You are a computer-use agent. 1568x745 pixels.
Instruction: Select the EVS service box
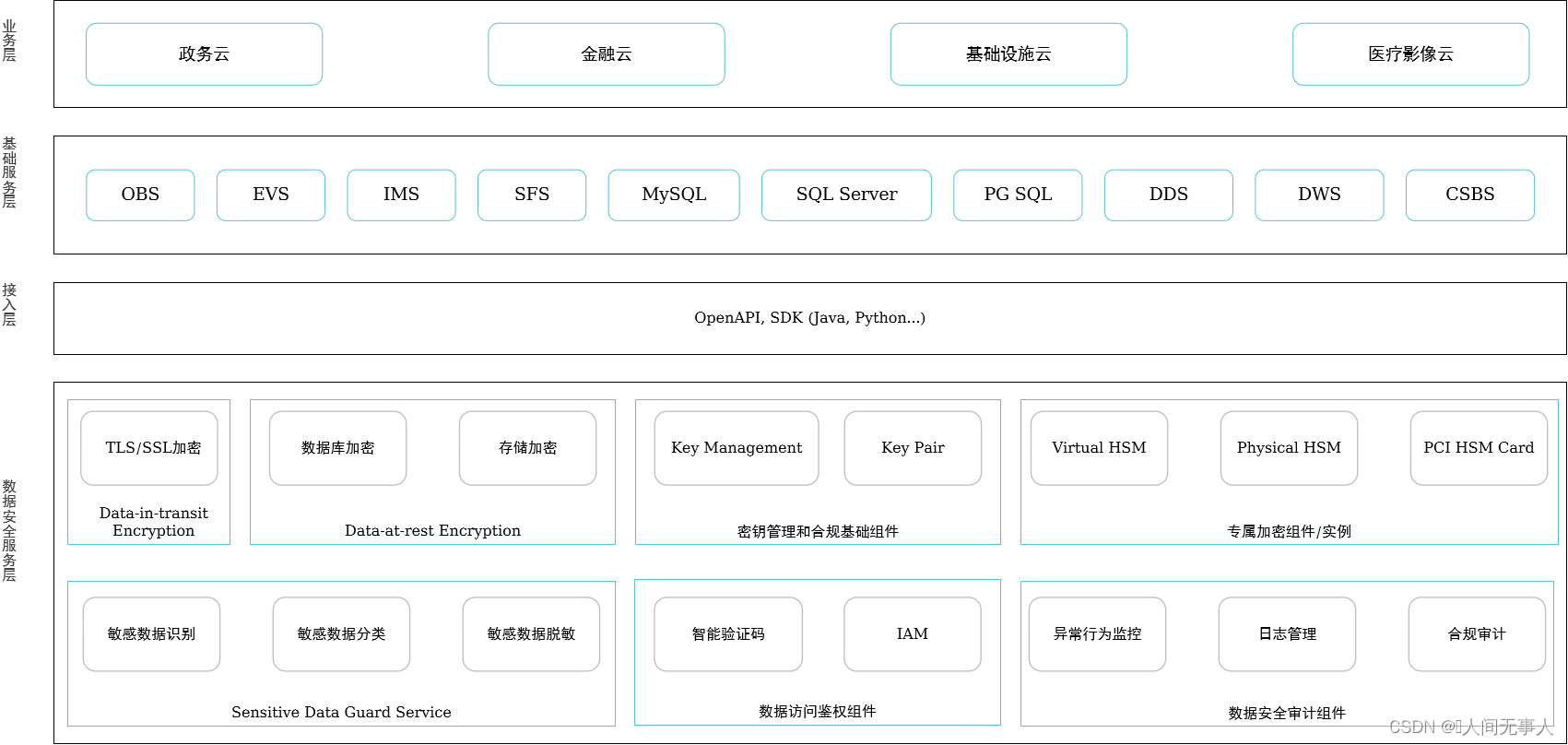pyautogui.click(x=271, y=195)
